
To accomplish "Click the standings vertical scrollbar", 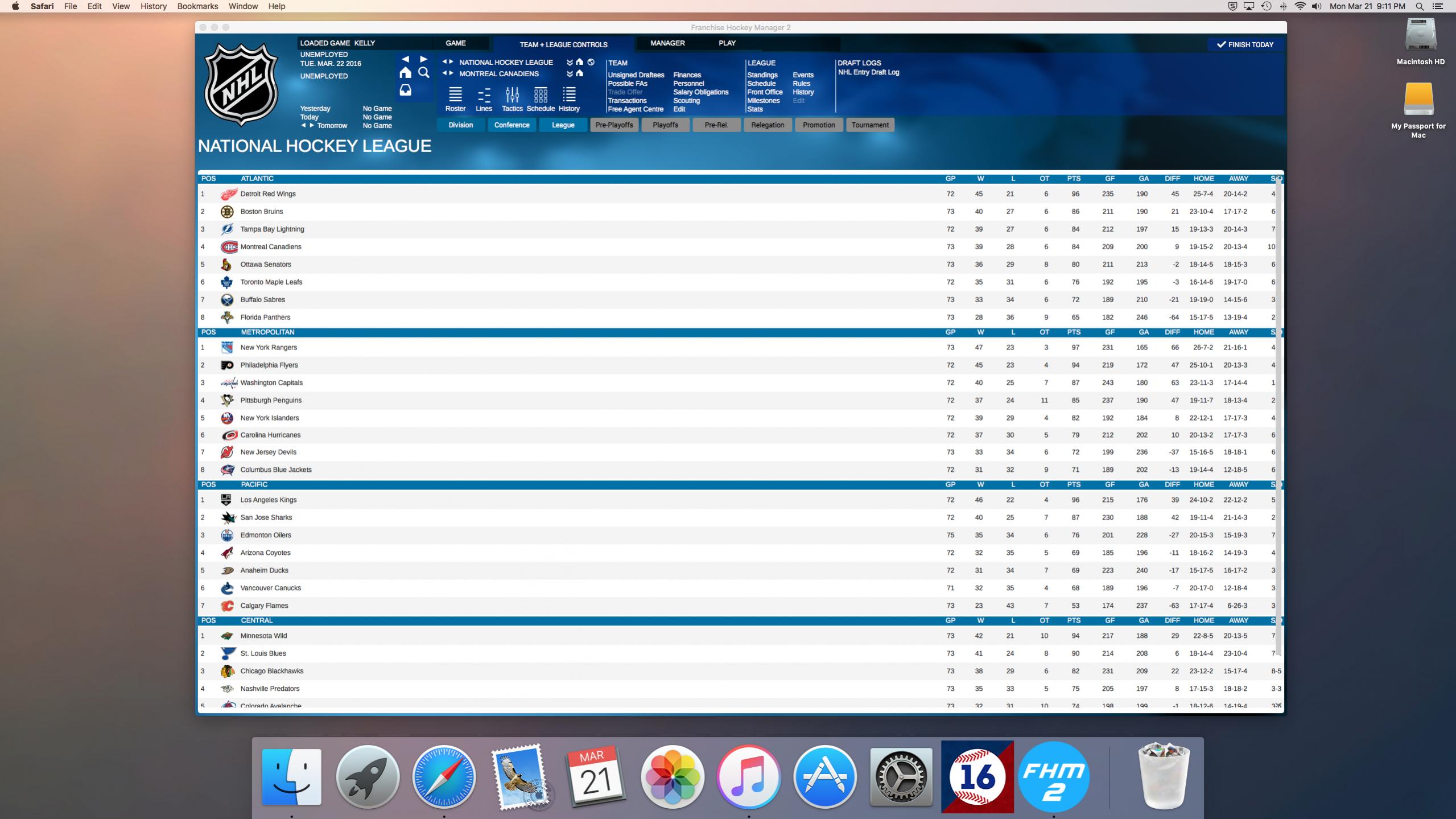I will coord(1278,415).
